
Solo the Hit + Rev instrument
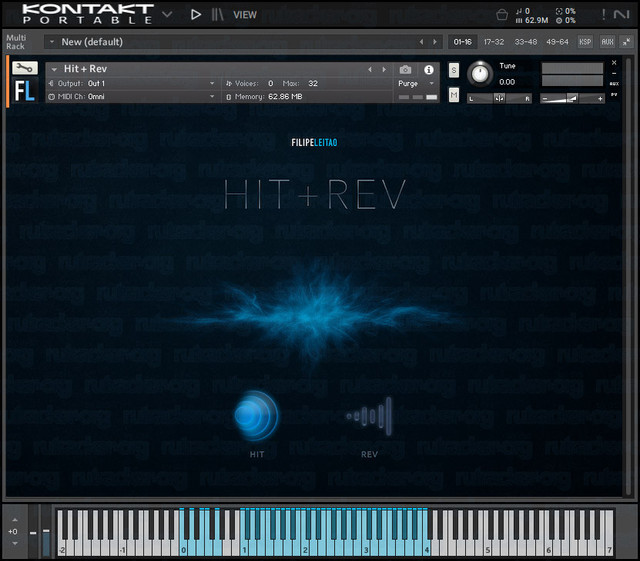[x=454, y=70]
